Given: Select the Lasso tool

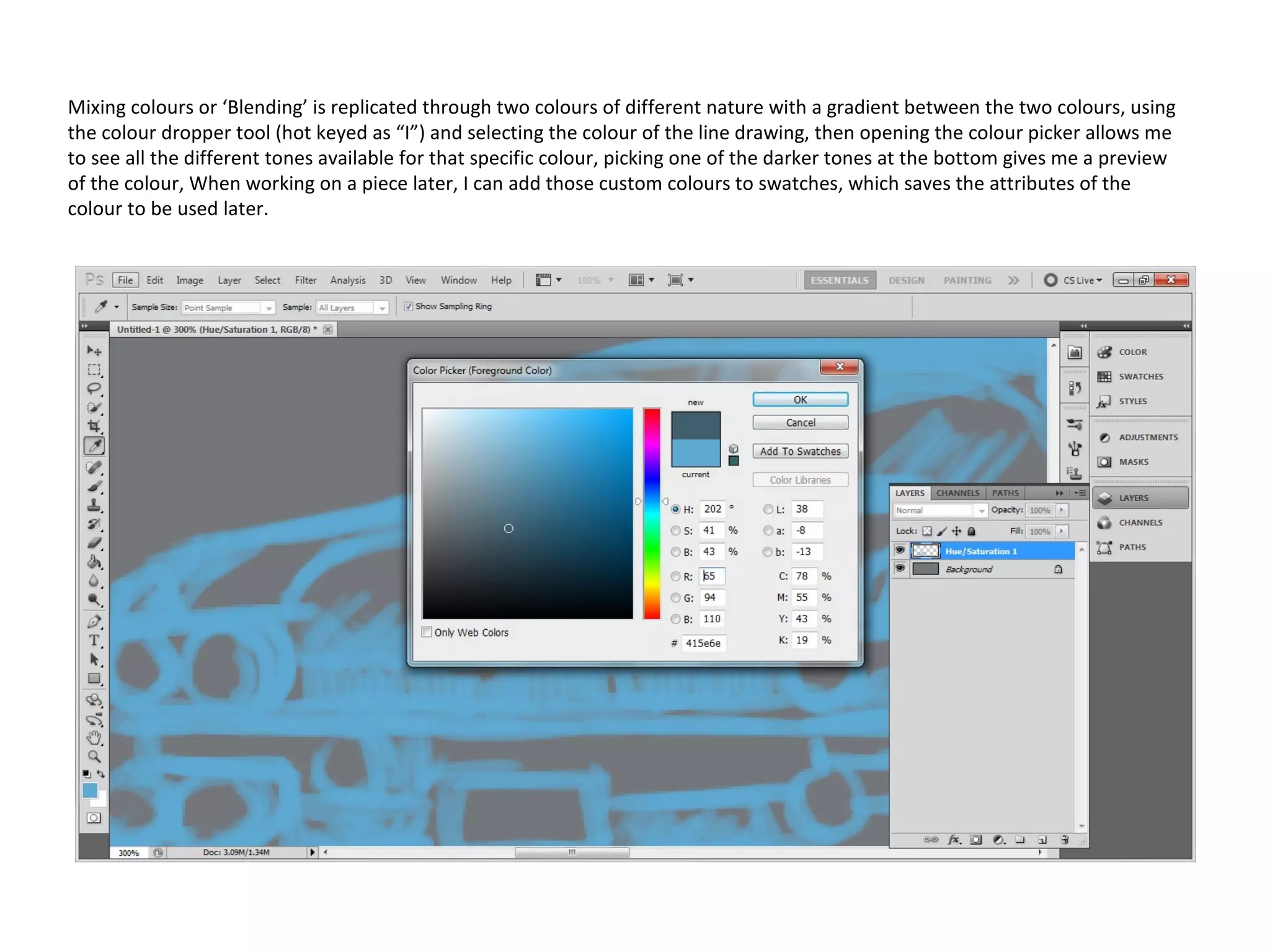Looking at the screenshot, I should tap(94, 389).
